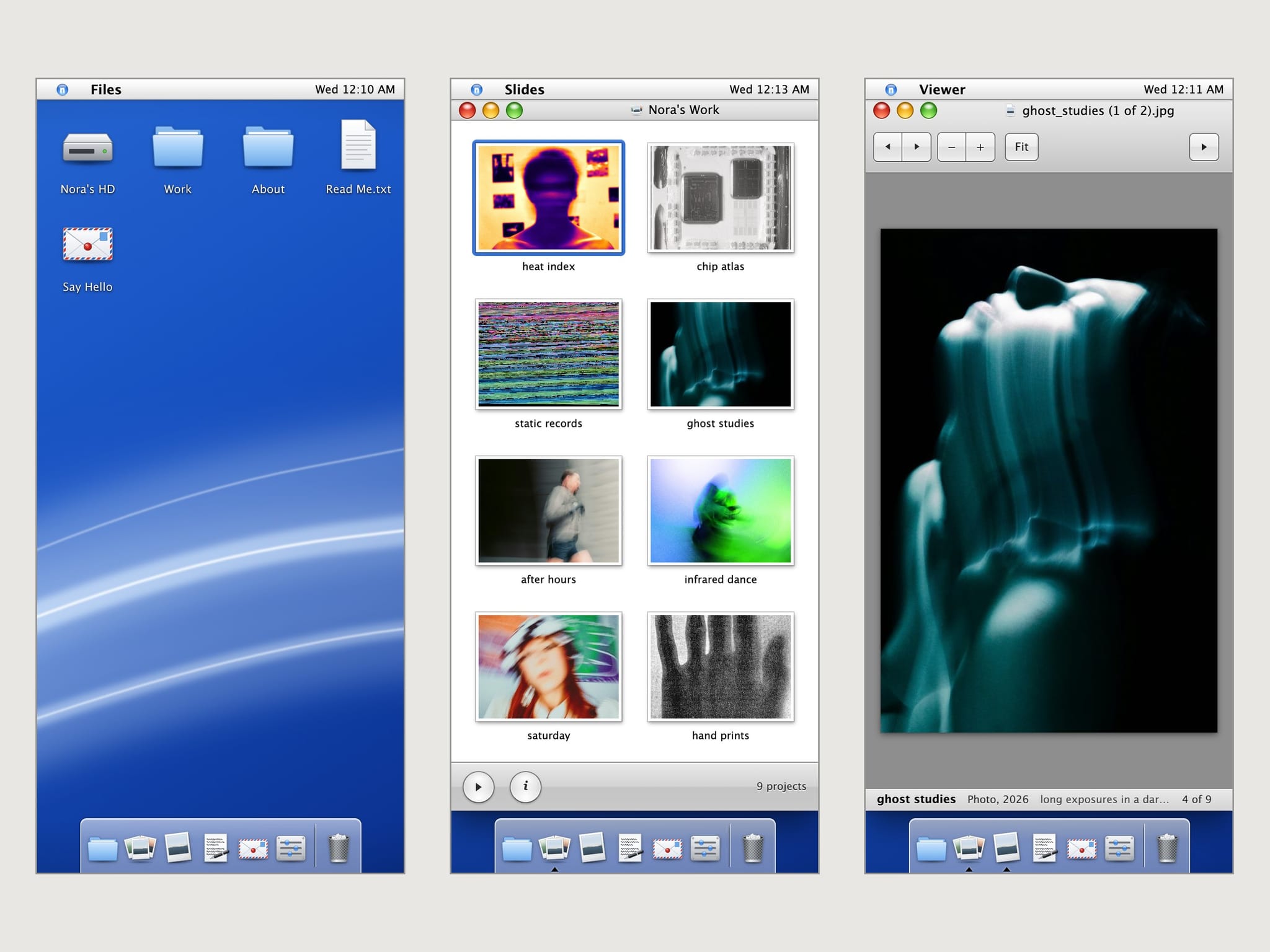Screen dimensions: 1270x952
Task: Select the hand prints thumbnail
Action: click(x=721, y=667)
